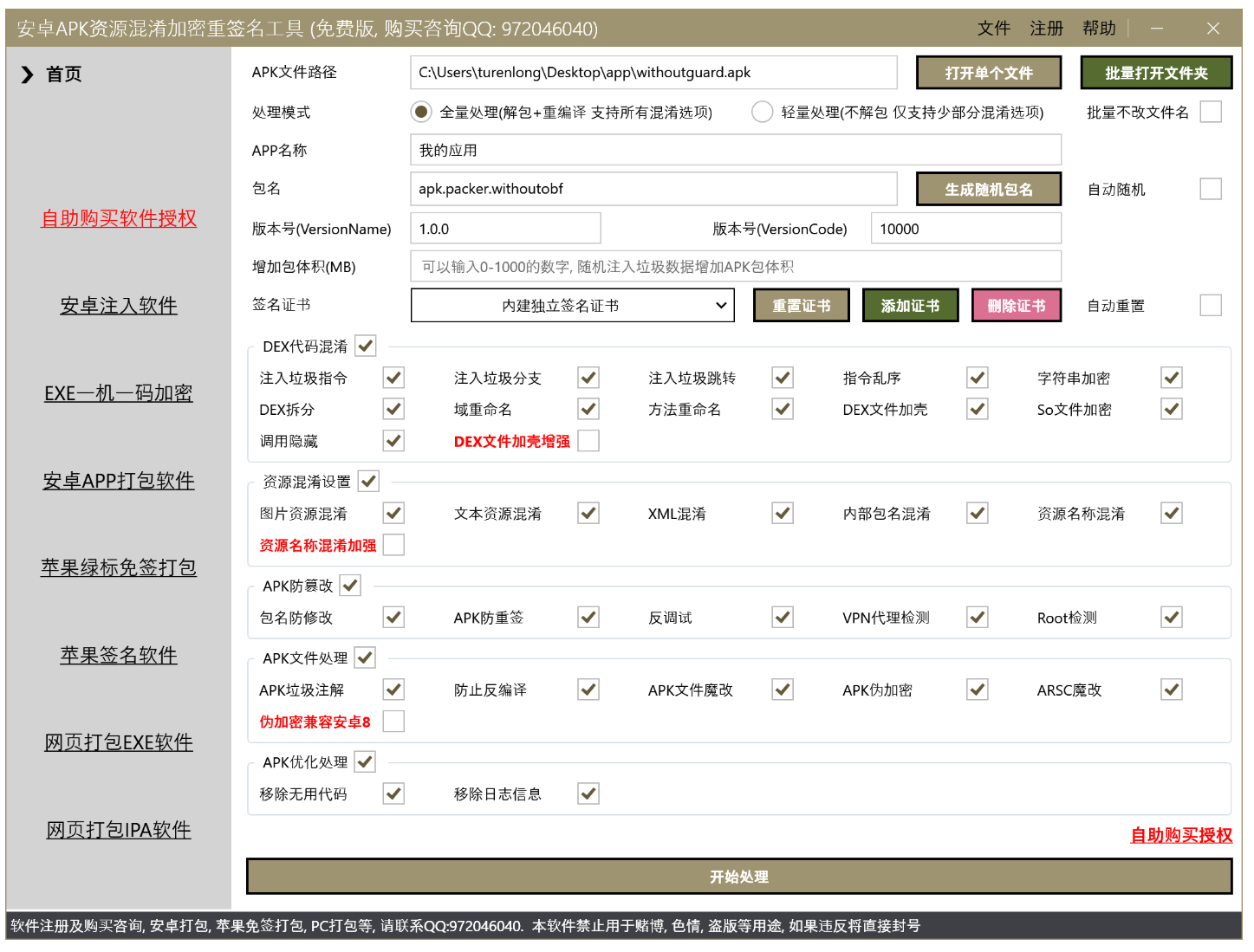The image size is (1254, 952).
Task: Click the 打开单个文件 button
Action: click(988, 73)
